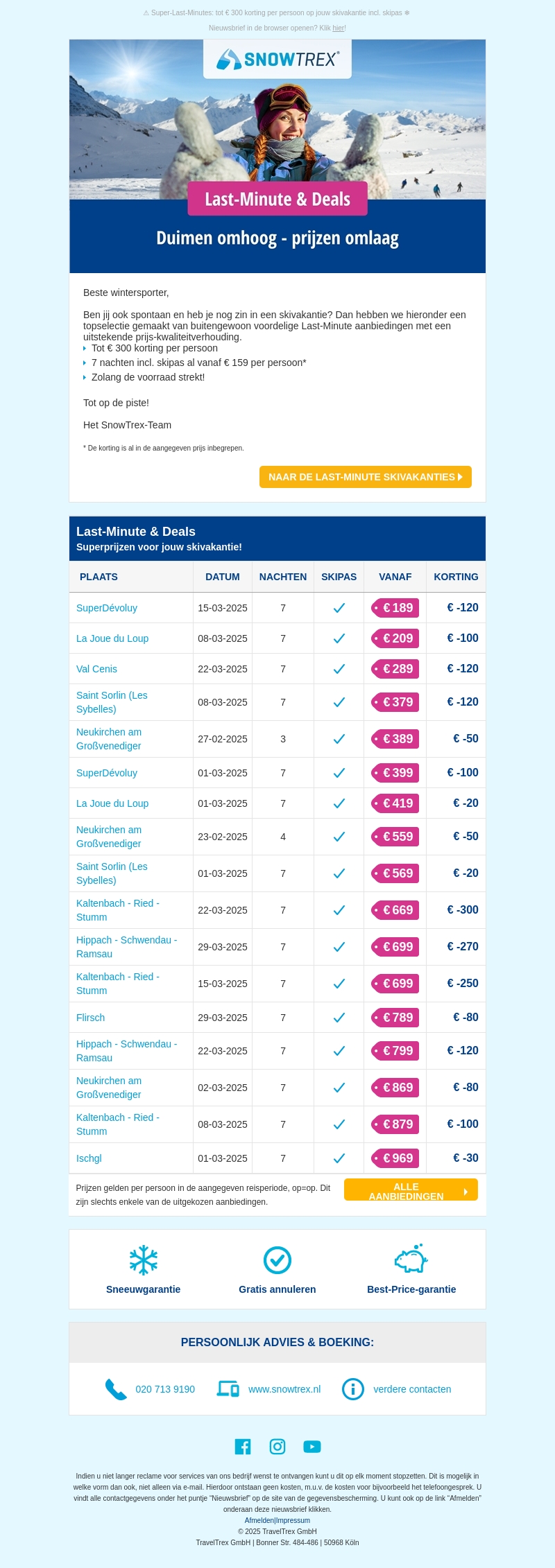Open the Ischgl destination link
555x1568 pixels.
[89, 1158]
